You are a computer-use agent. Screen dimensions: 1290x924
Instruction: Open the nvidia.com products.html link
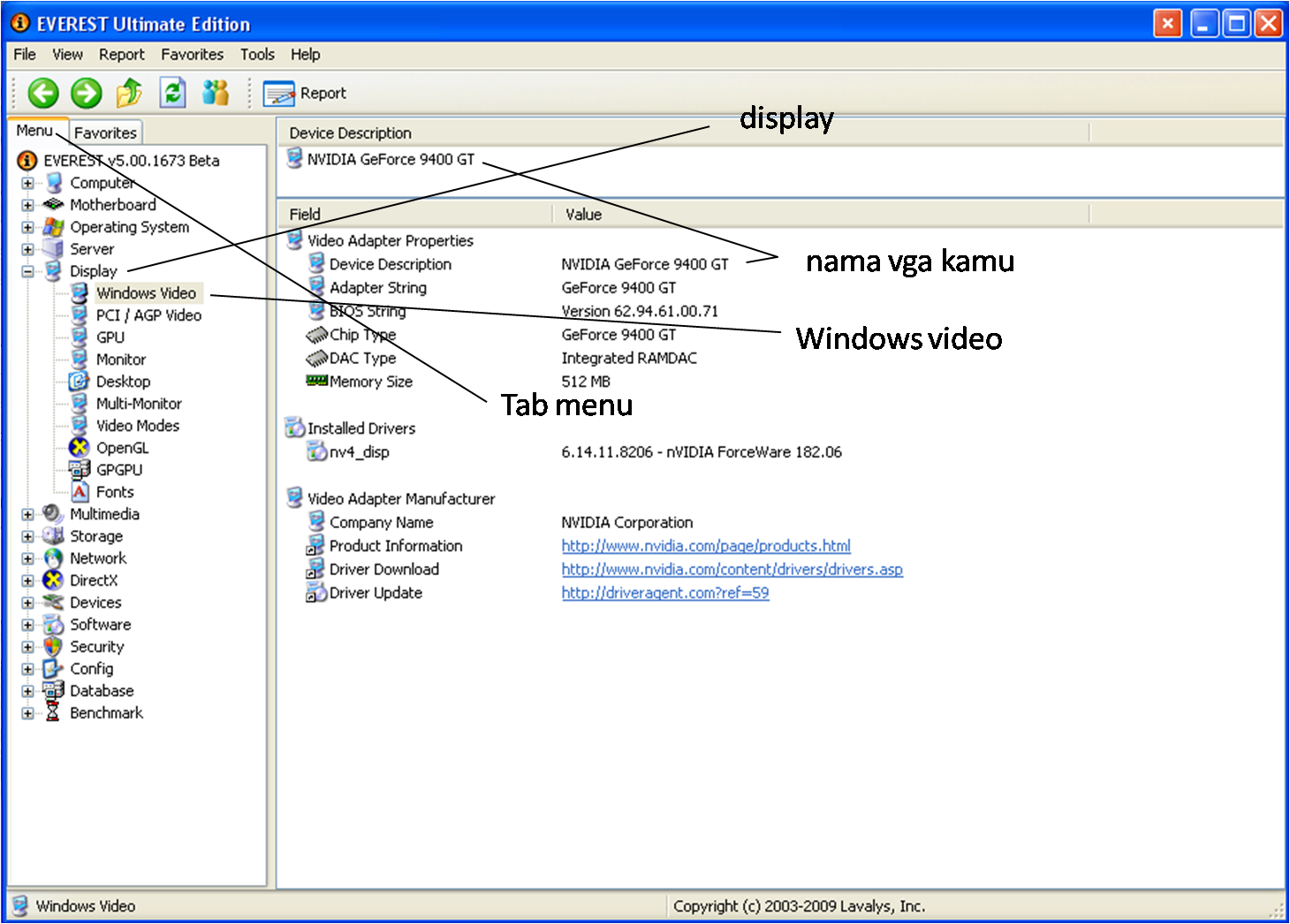point(706,546)
